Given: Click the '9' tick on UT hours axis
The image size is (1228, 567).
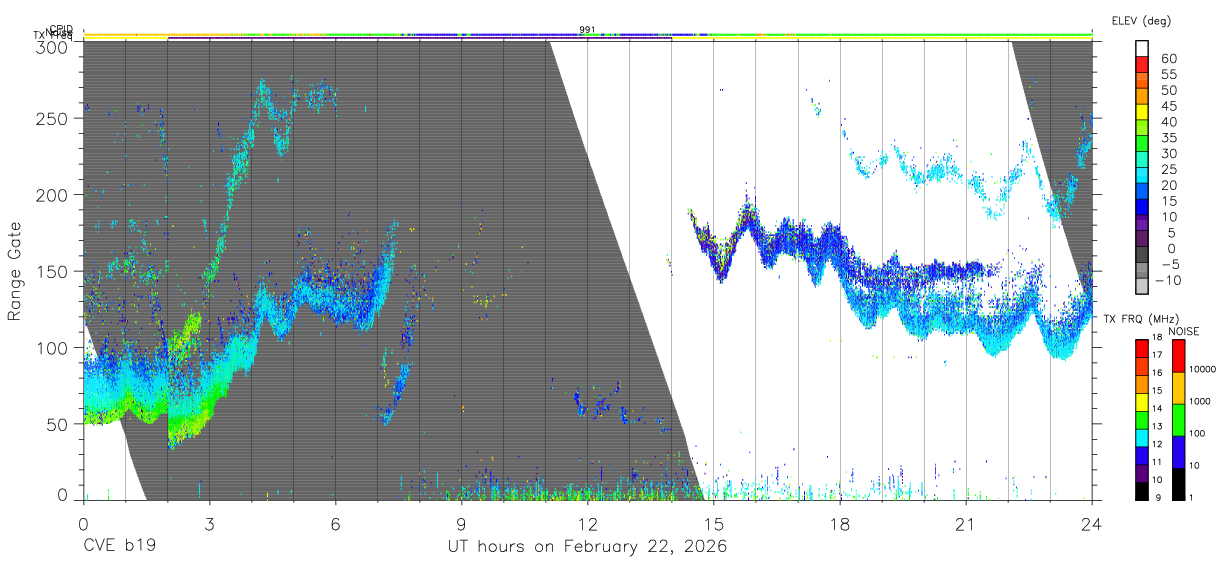Looking at the screenshot, I should pyautogui.click(x=462, y=524).
